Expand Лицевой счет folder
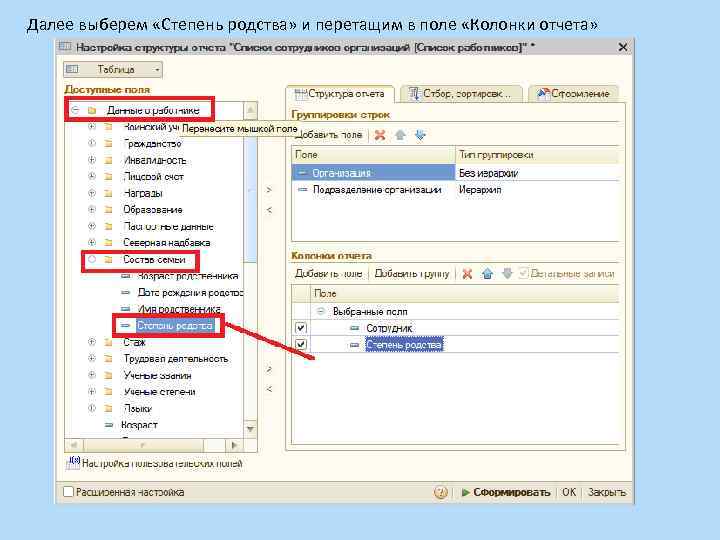720x540 pixels. tap(92, 176)
